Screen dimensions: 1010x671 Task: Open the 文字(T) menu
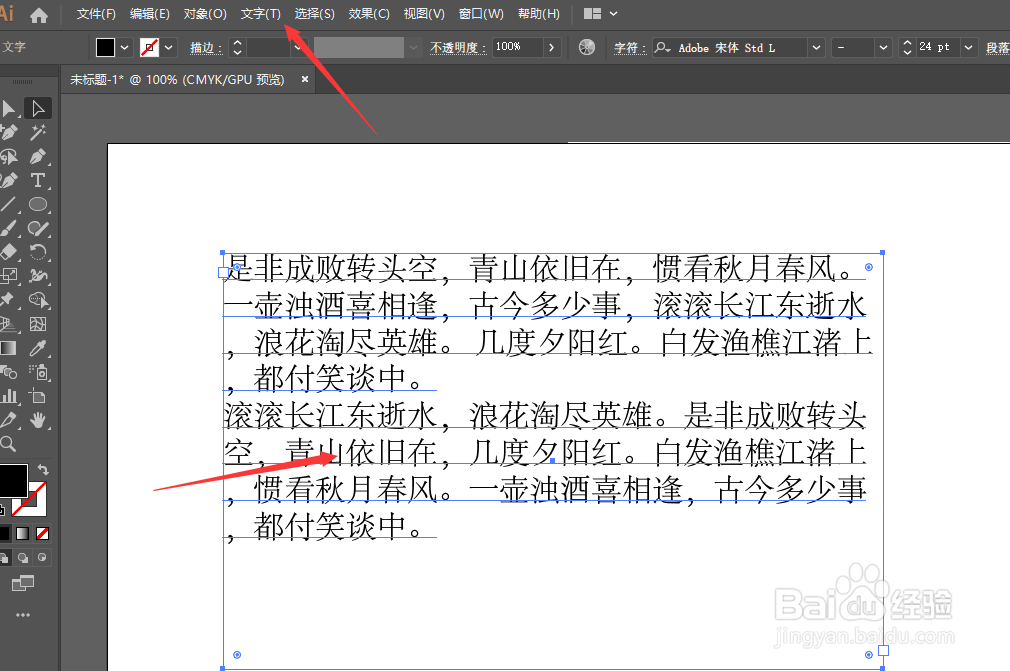(x=260, y=13)
